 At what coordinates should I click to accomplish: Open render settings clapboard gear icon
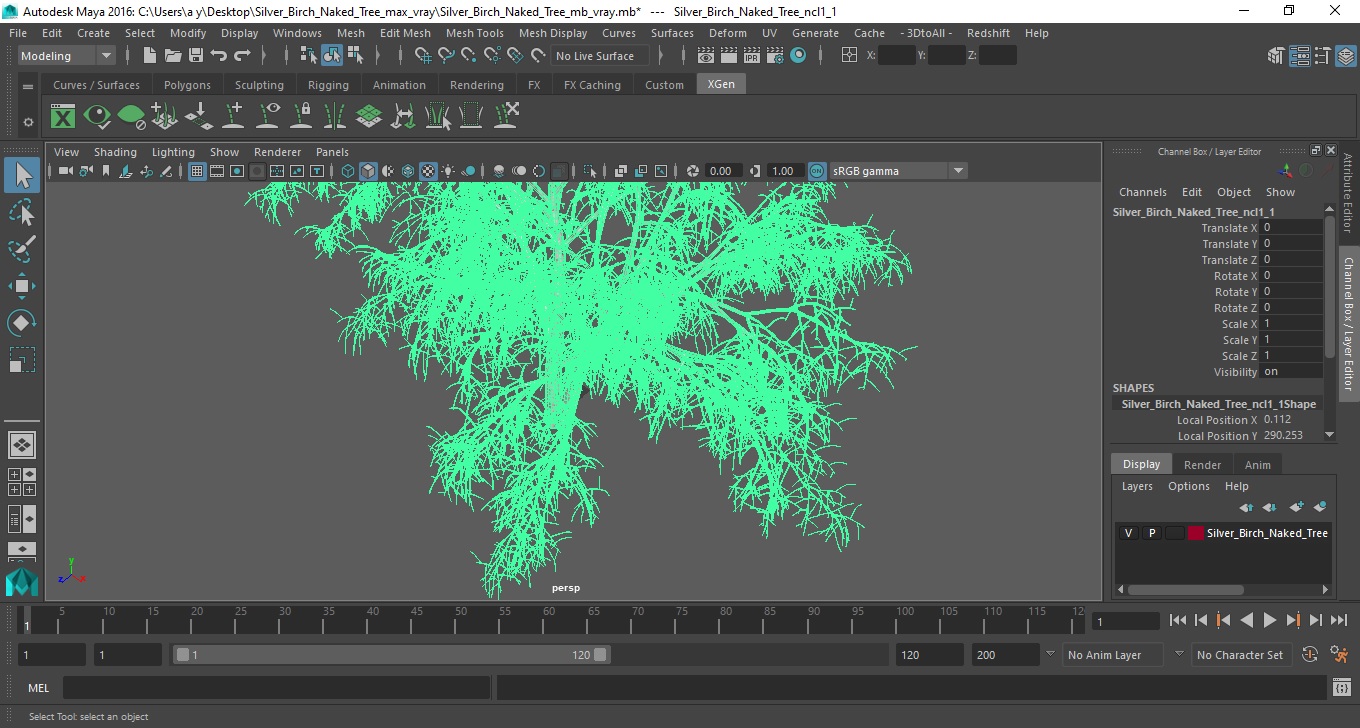pyautogui.click(x=775, y=56)
